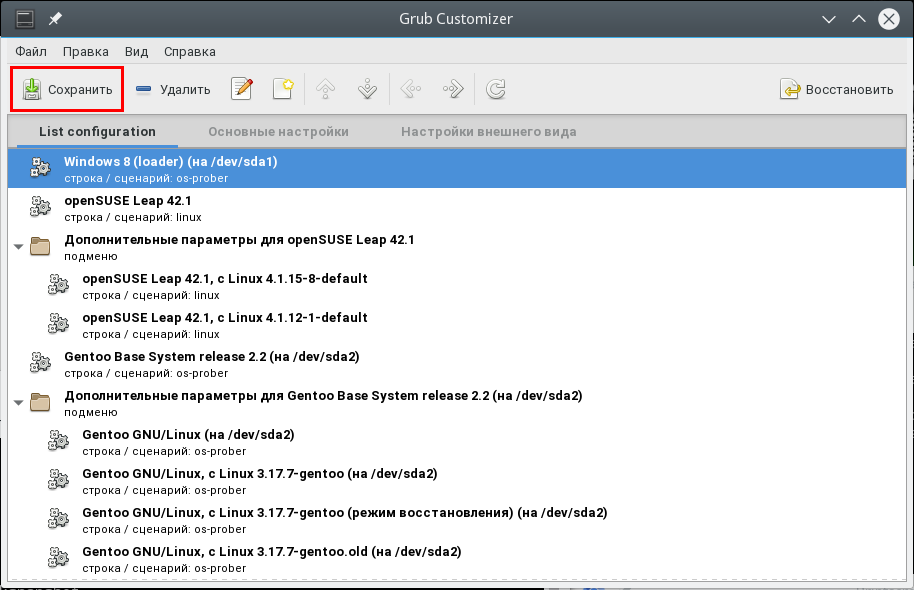Select the openSUSE Leap 42.1 entry
914x590 pixels.
coord(457,208)
